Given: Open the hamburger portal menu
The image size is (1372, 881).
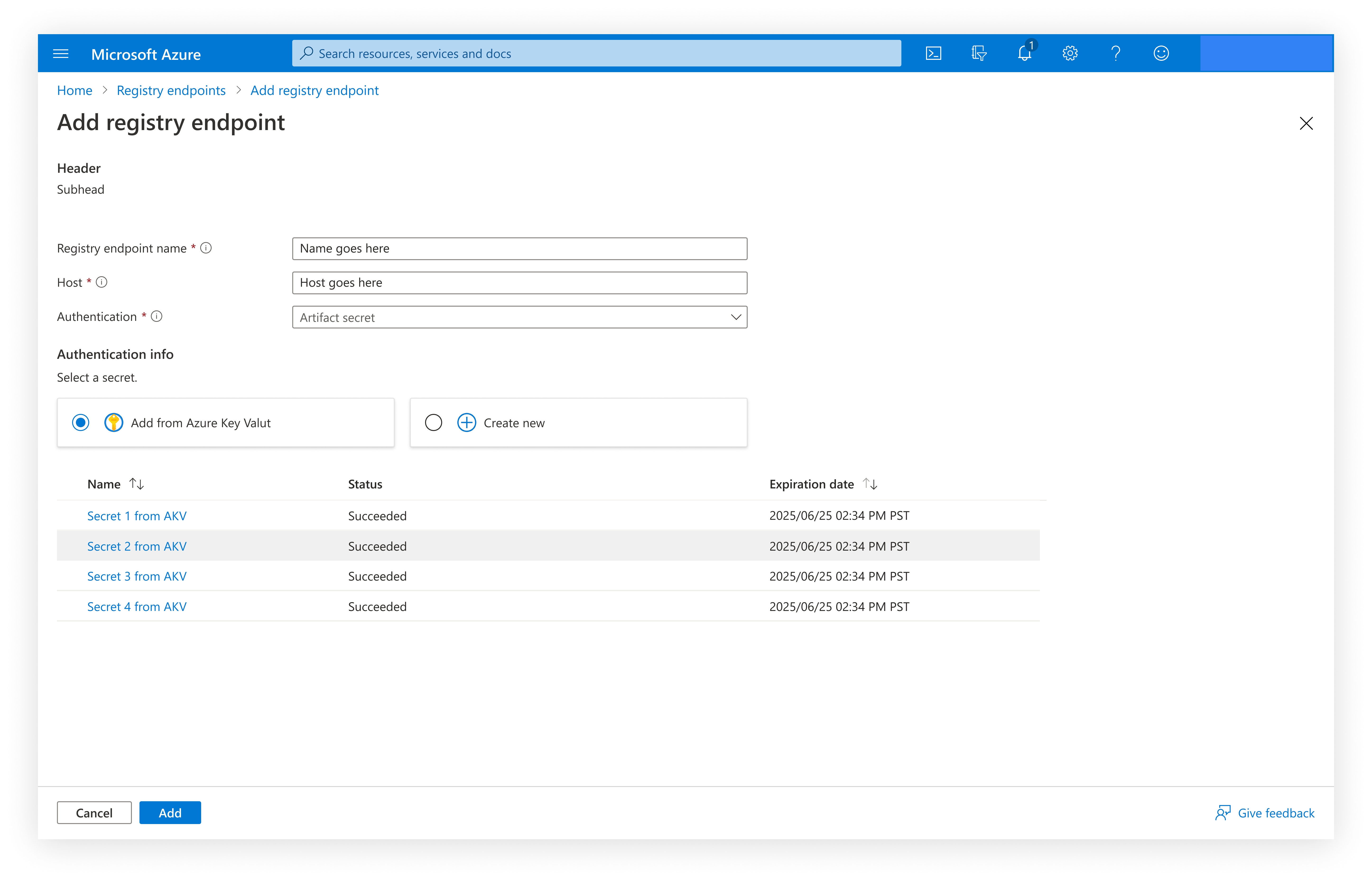Looking at the screenshot, I should (x=60, y=54).
